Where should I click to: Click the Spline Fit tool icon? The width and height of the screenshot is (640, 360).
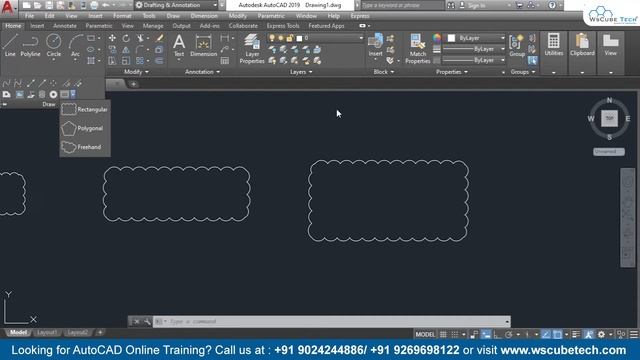click(6, 83)
